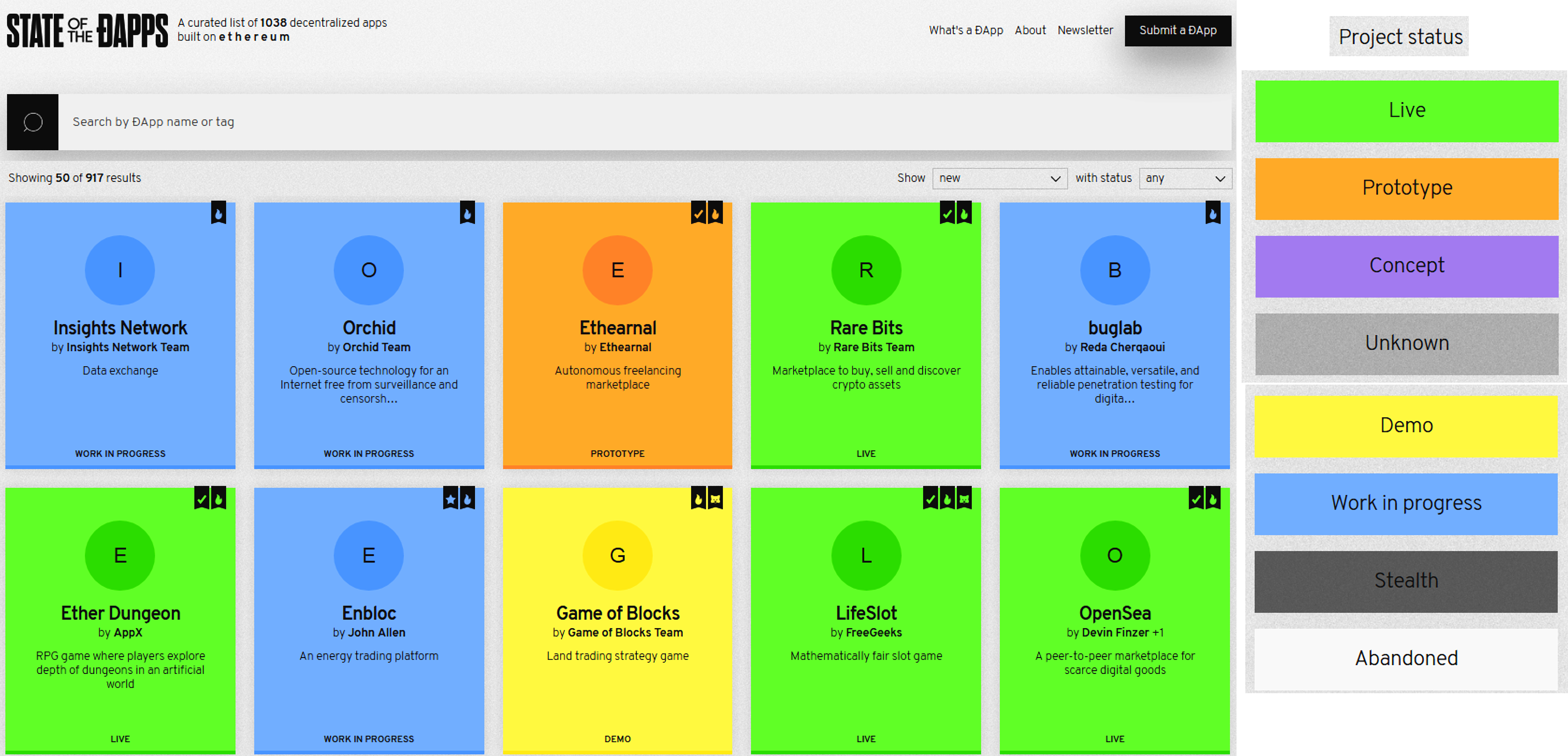Open the Enbloc DApp title

[369, 613]
